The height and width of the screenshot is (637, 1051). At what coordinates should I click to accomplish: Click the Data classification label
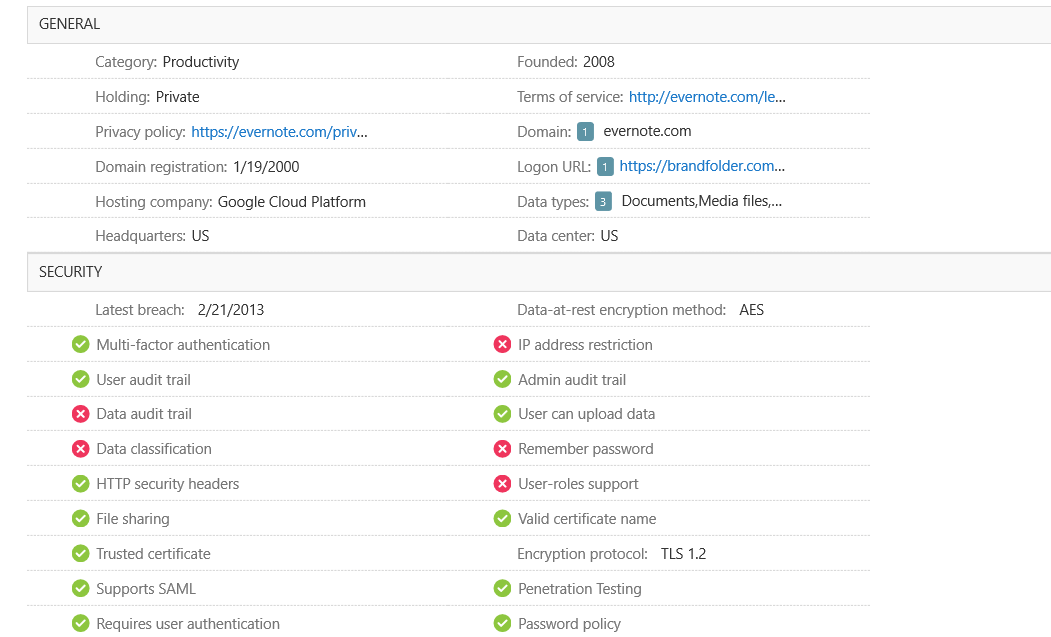[154, 449]
